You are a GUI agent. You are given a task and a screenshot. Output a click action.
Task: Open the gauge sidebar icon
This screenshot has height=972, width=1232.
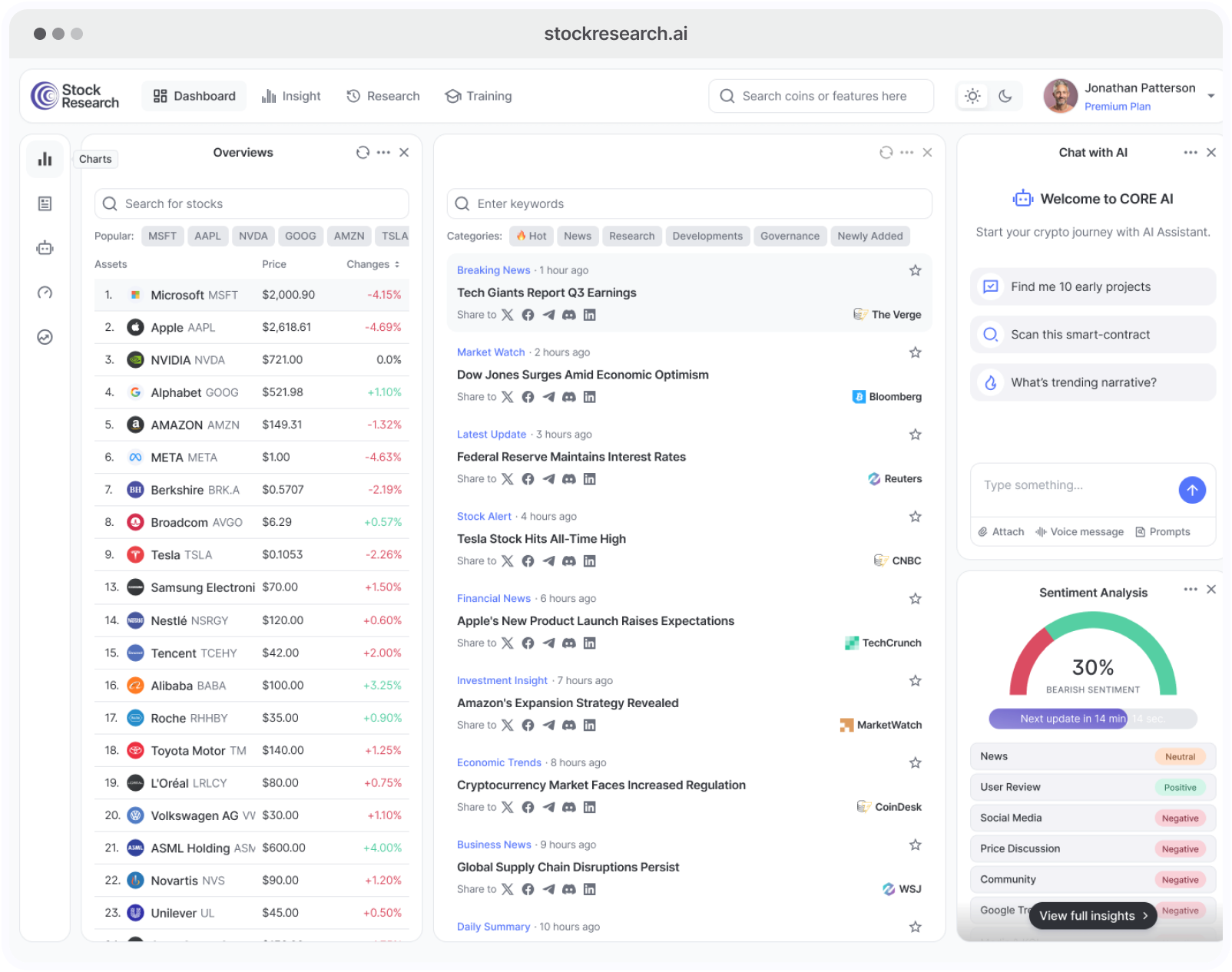(x=45, y=293)
